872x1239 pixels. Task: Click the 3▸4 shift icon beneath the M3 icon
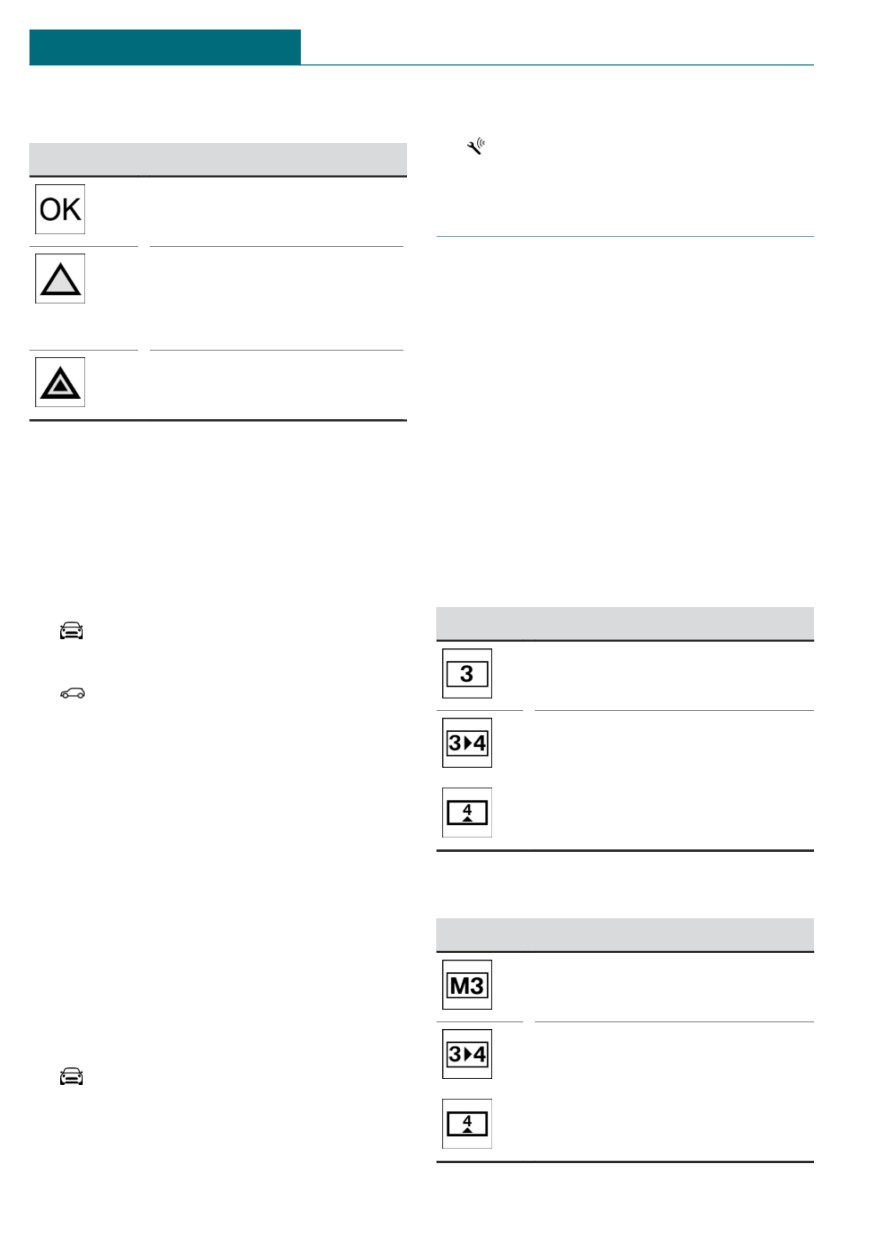coord(467,1054)
